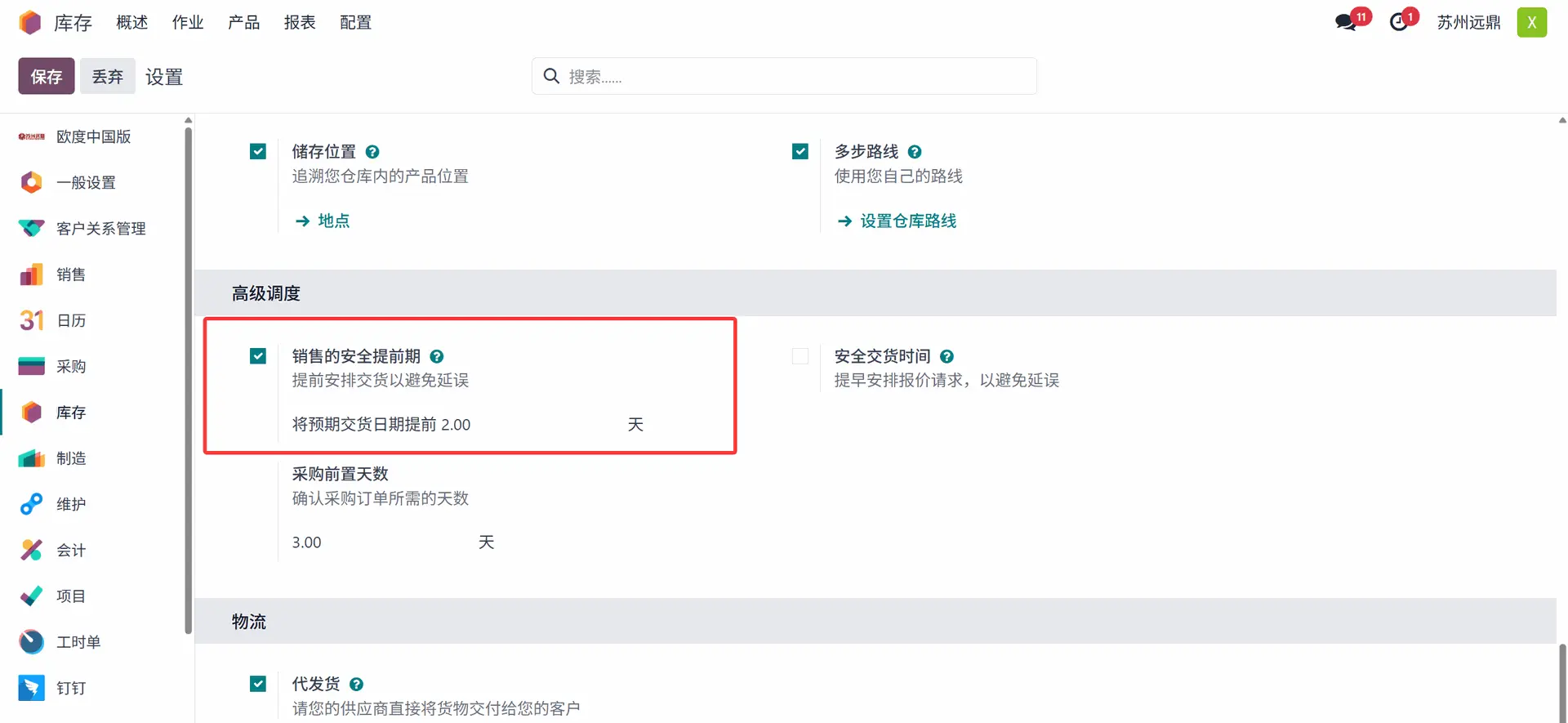Expand the 作业 menu
Image resolution: width=1568 pixels, height=723 pixels.
(188, 22)
